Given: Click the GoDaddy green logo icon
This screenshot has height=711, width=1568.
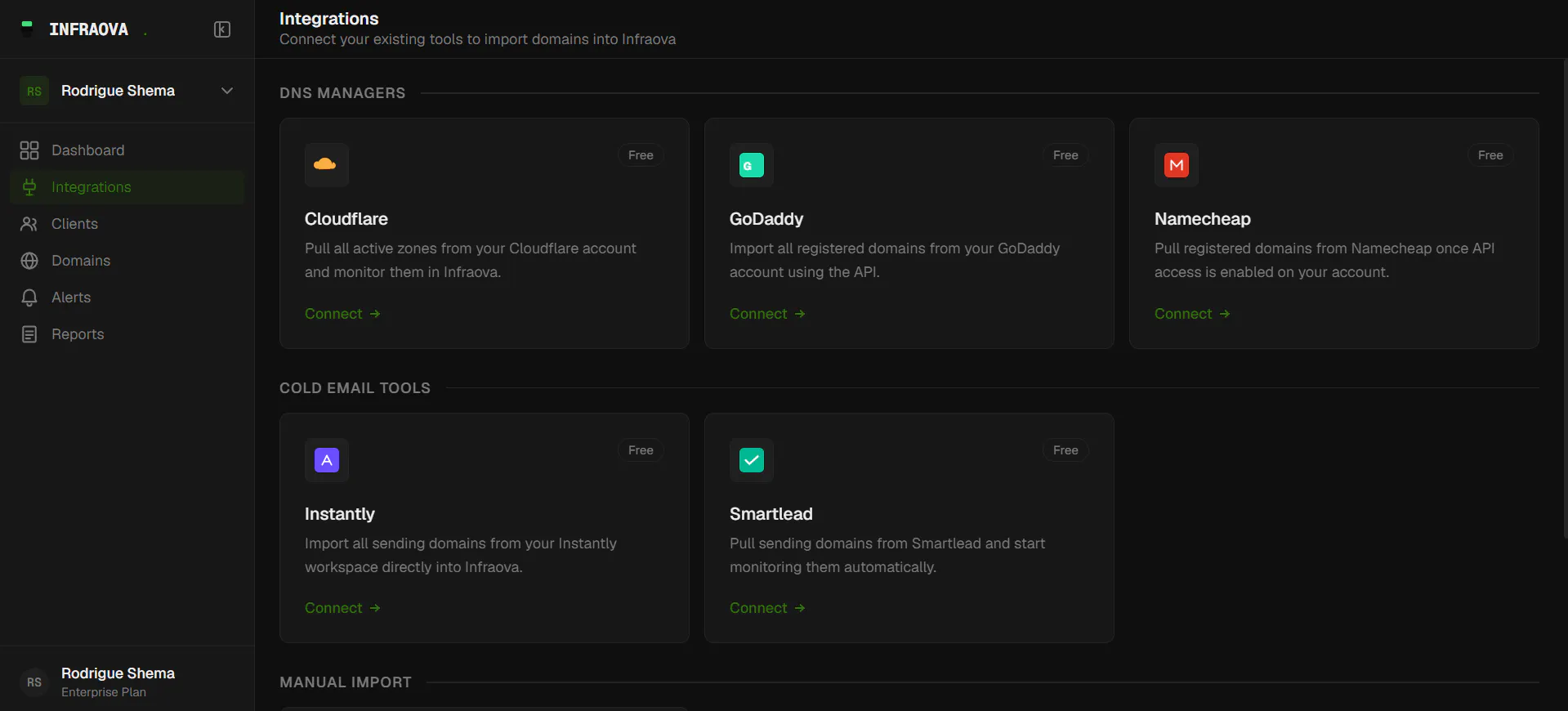Looking at the screenshot, I should tap(751, 164).
